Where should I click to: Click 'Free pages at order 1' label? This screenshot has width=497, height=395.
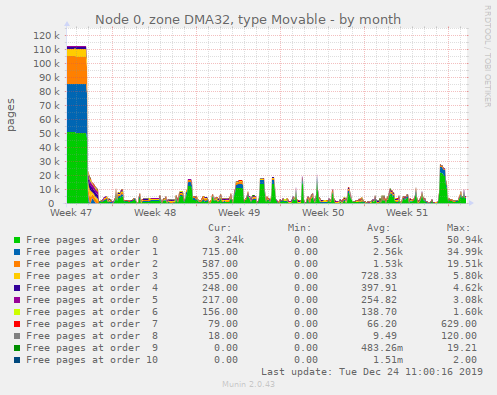(92, 252)
